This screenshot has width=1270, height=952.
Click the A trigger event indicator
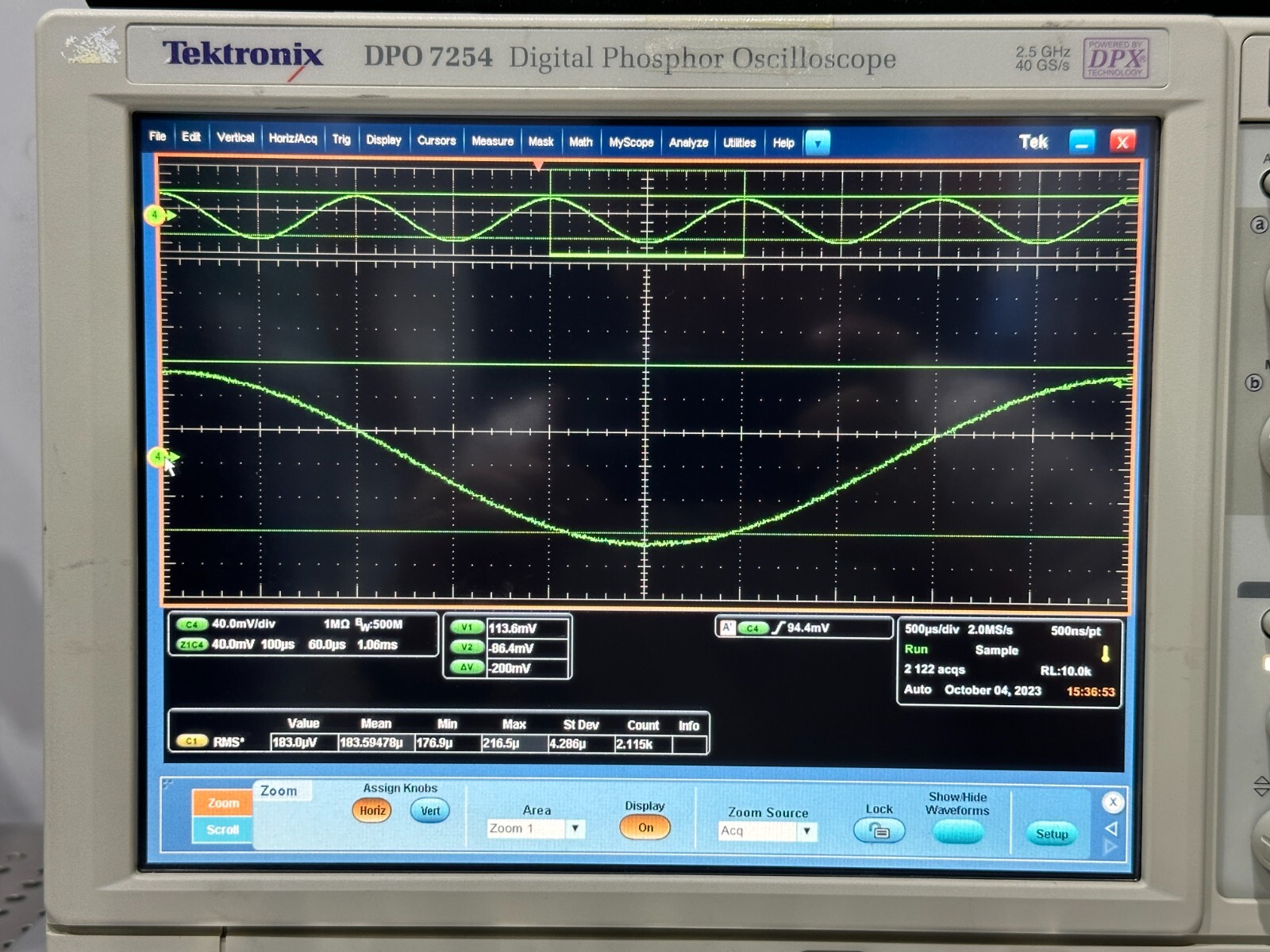(726, 628)
